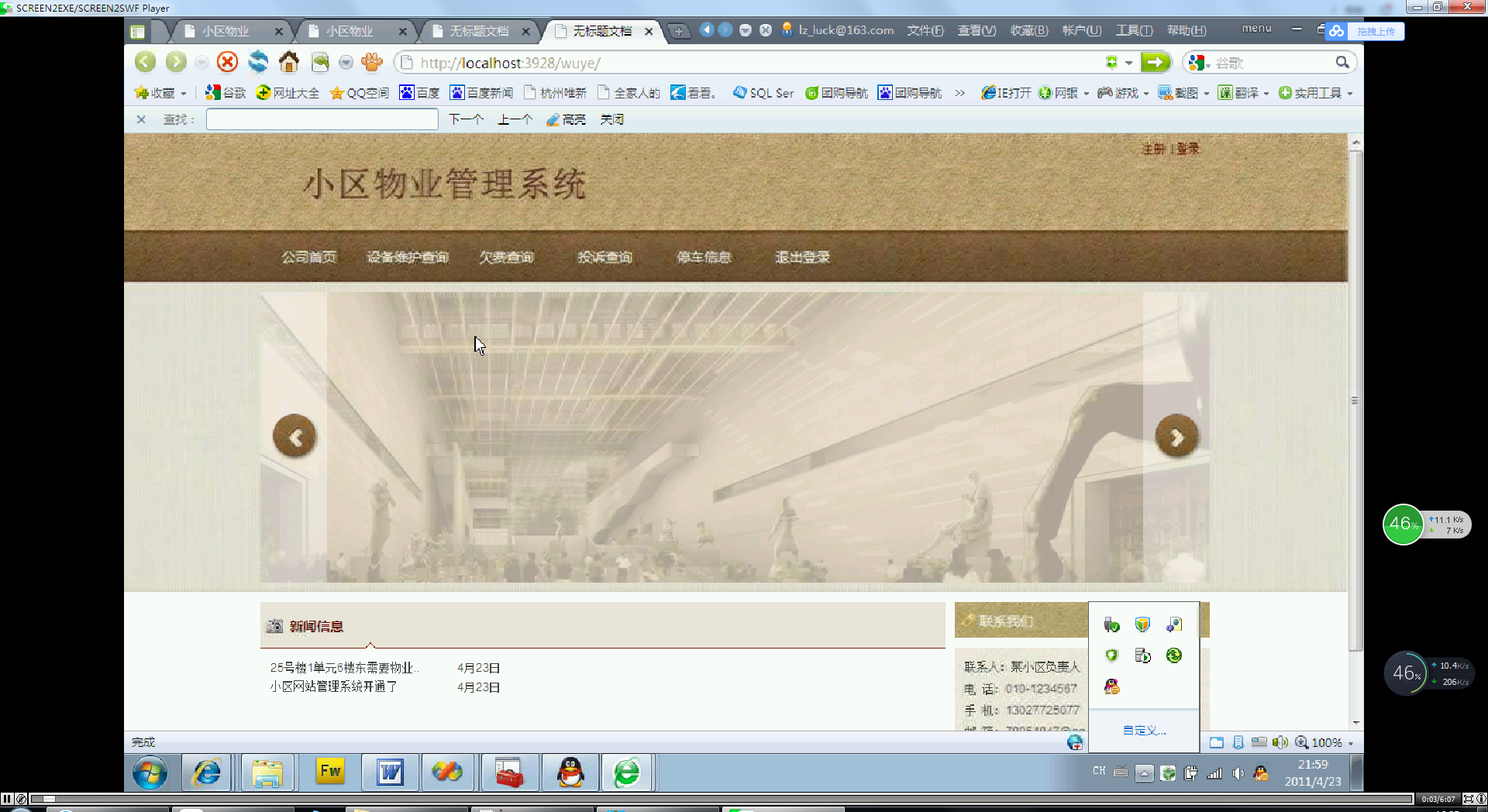The height and width of the screenshot is (812, 1488).
Task: Open the 设备维护查询 nav link
Action: pos(408,257)
